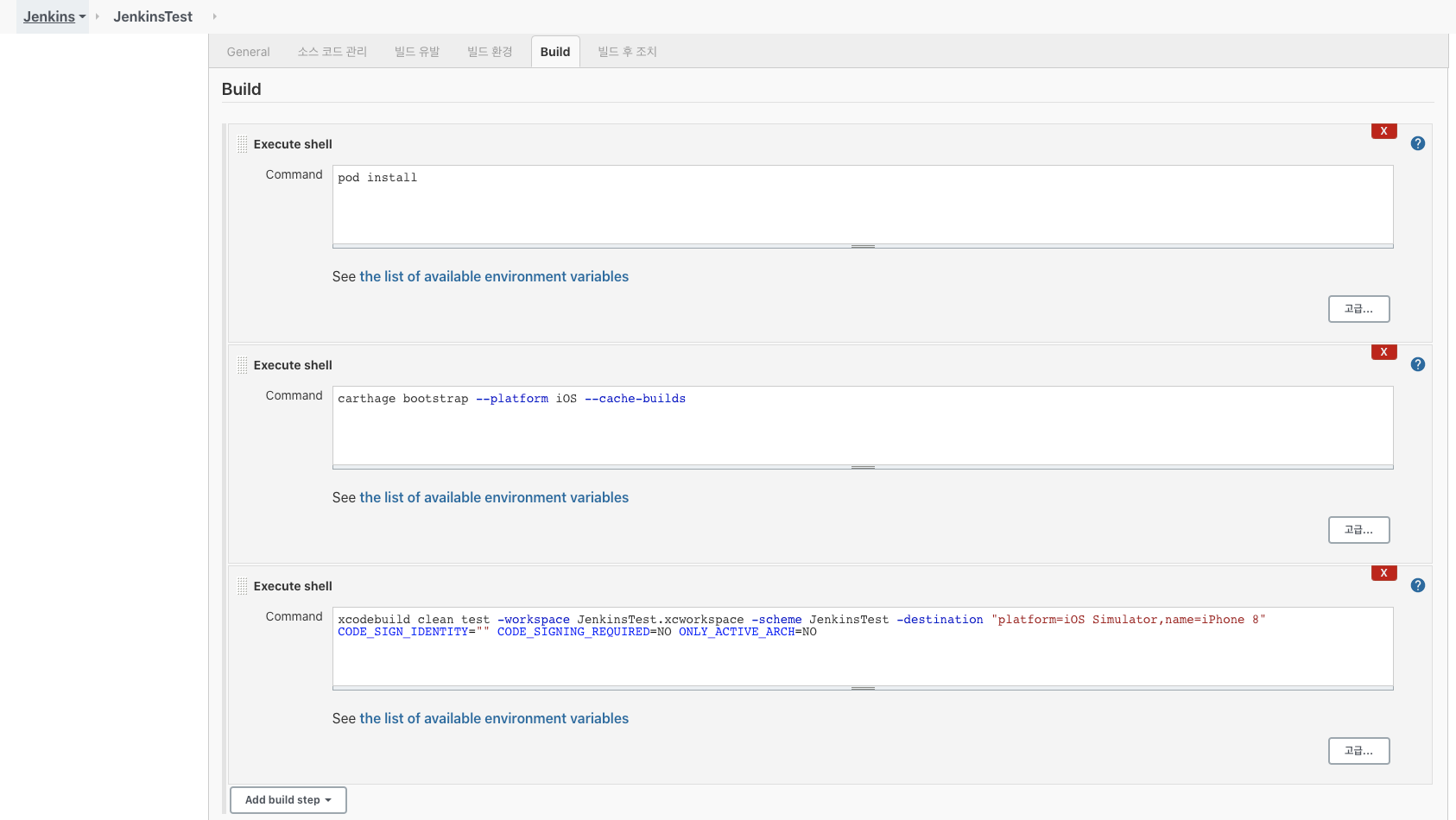Grab the resize bar below pod install textarea
Image resolution: width=1456 pixels, height=820 pixels.
point(863,246)
